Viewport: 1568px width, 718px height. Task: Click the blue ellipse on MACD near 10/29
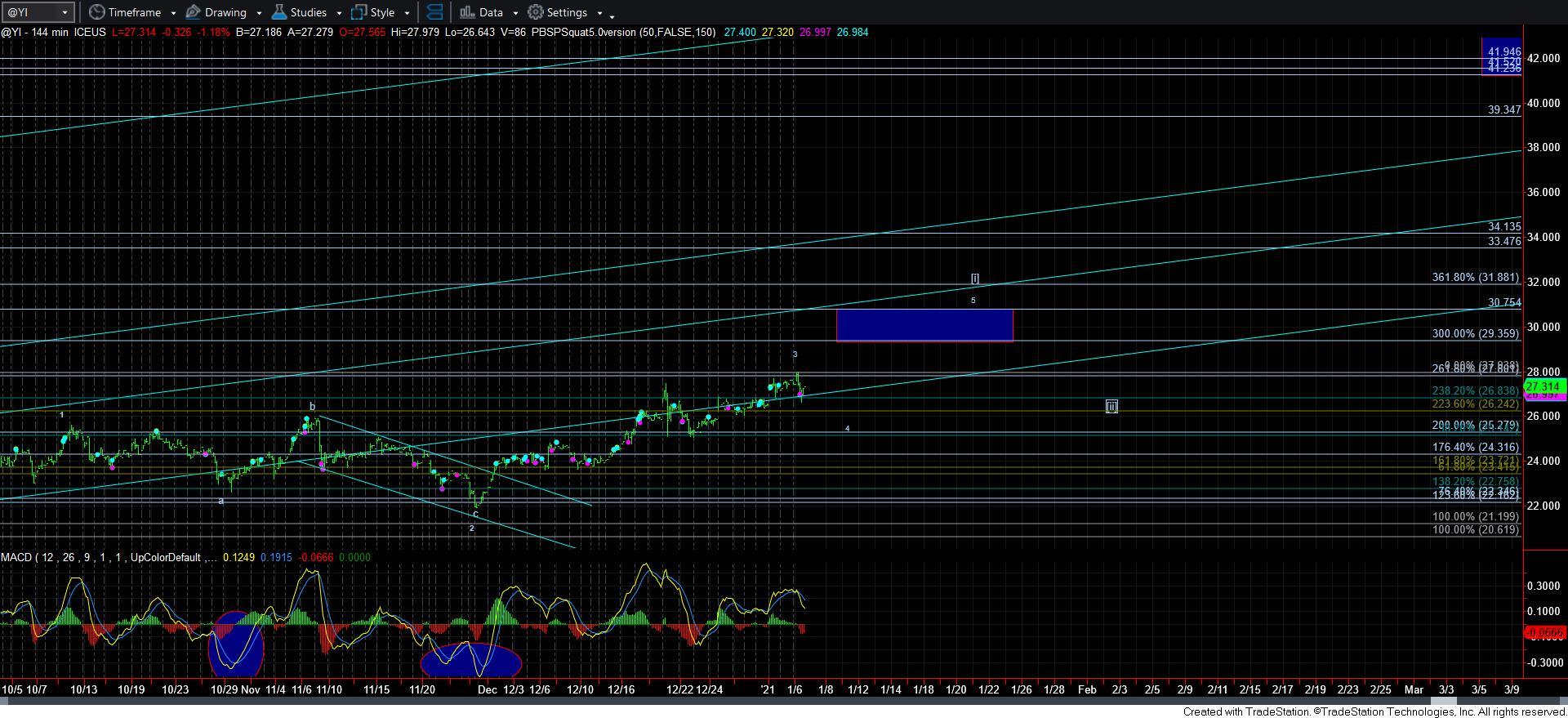(236, 645)
